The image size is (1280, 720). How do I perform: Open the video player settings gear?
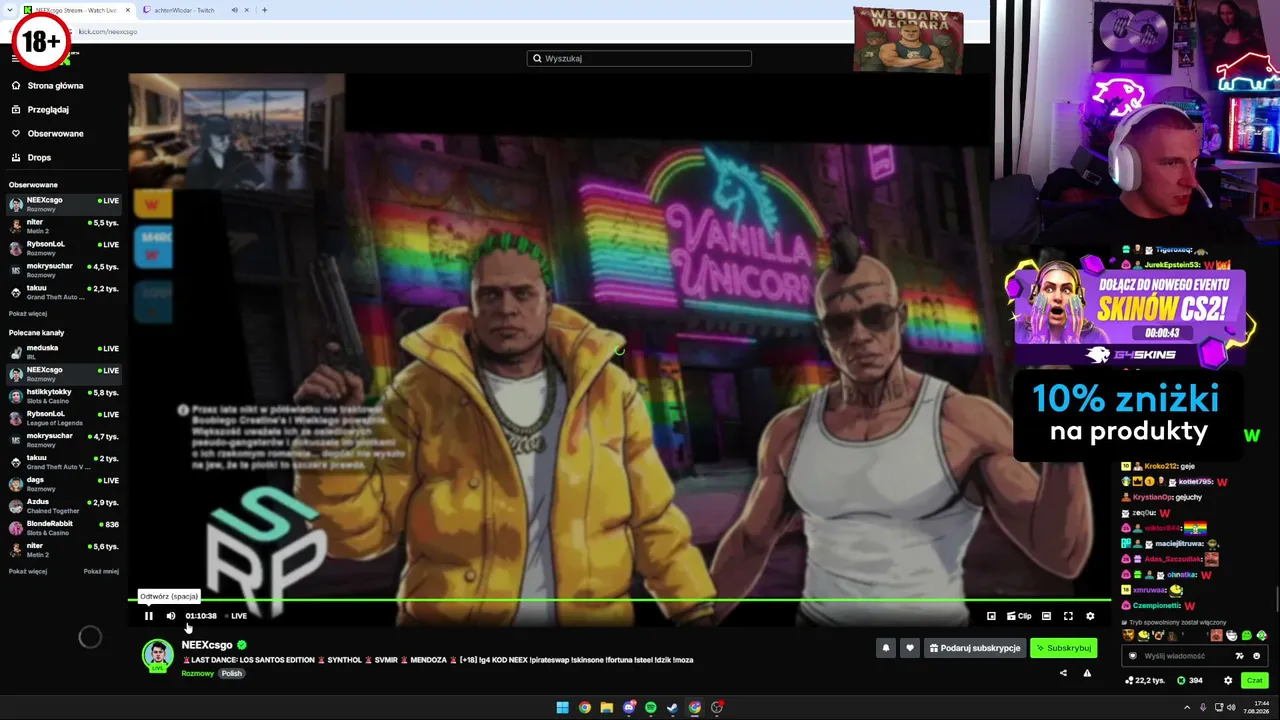click(x=1090, y=616)
